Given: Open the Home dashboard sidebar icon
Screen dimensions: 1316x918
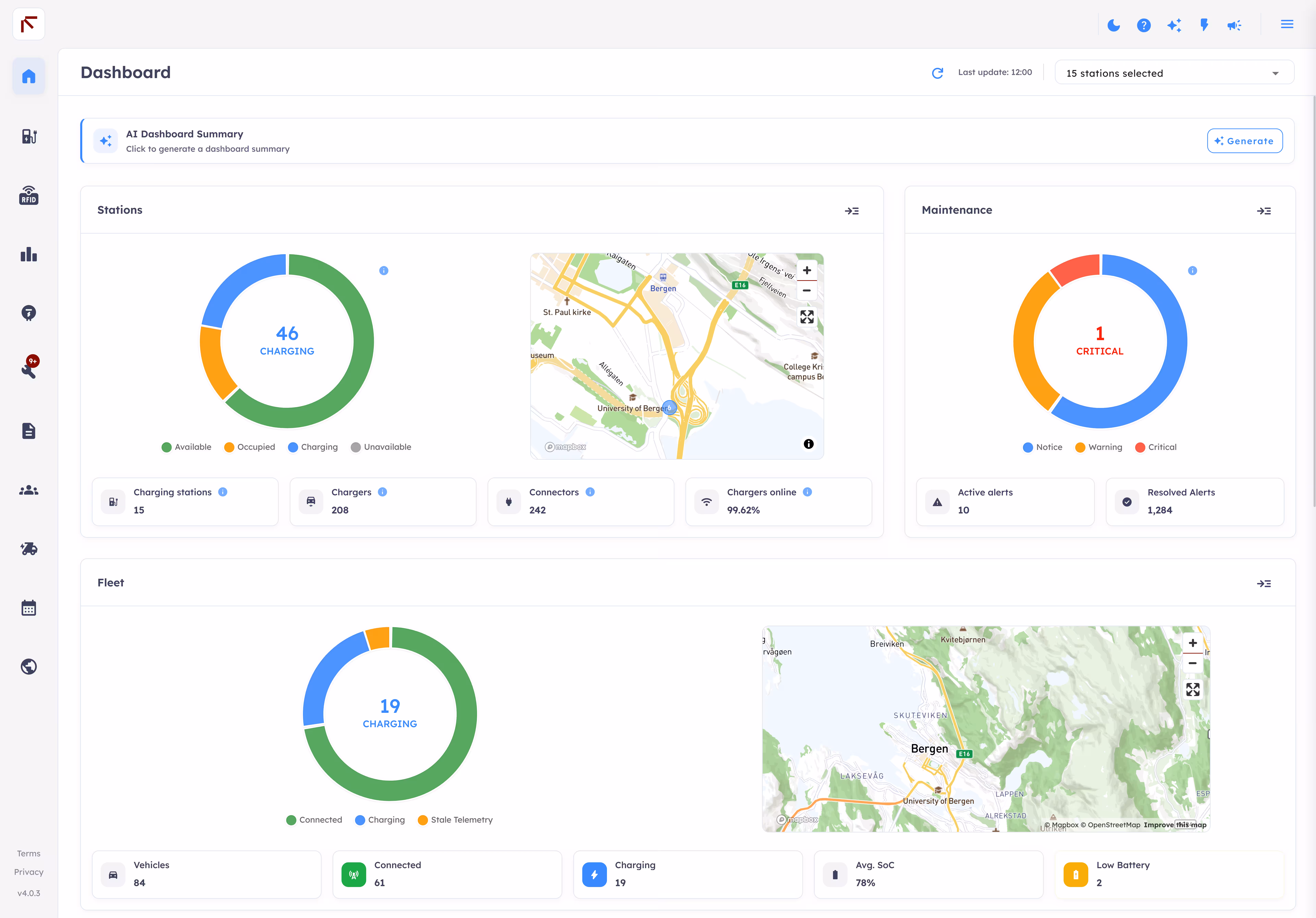Looking at the screenshot, I should pyautogui.click(x=29, y=76).
